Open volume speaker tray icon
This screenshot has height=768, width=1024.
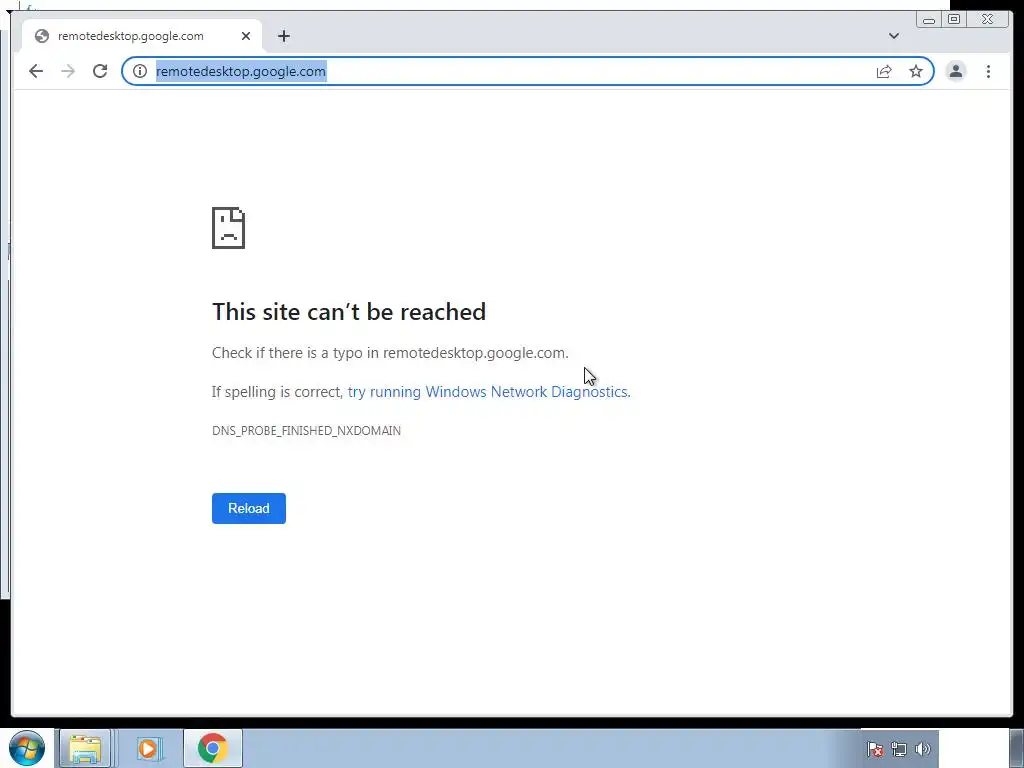[922, 749]
